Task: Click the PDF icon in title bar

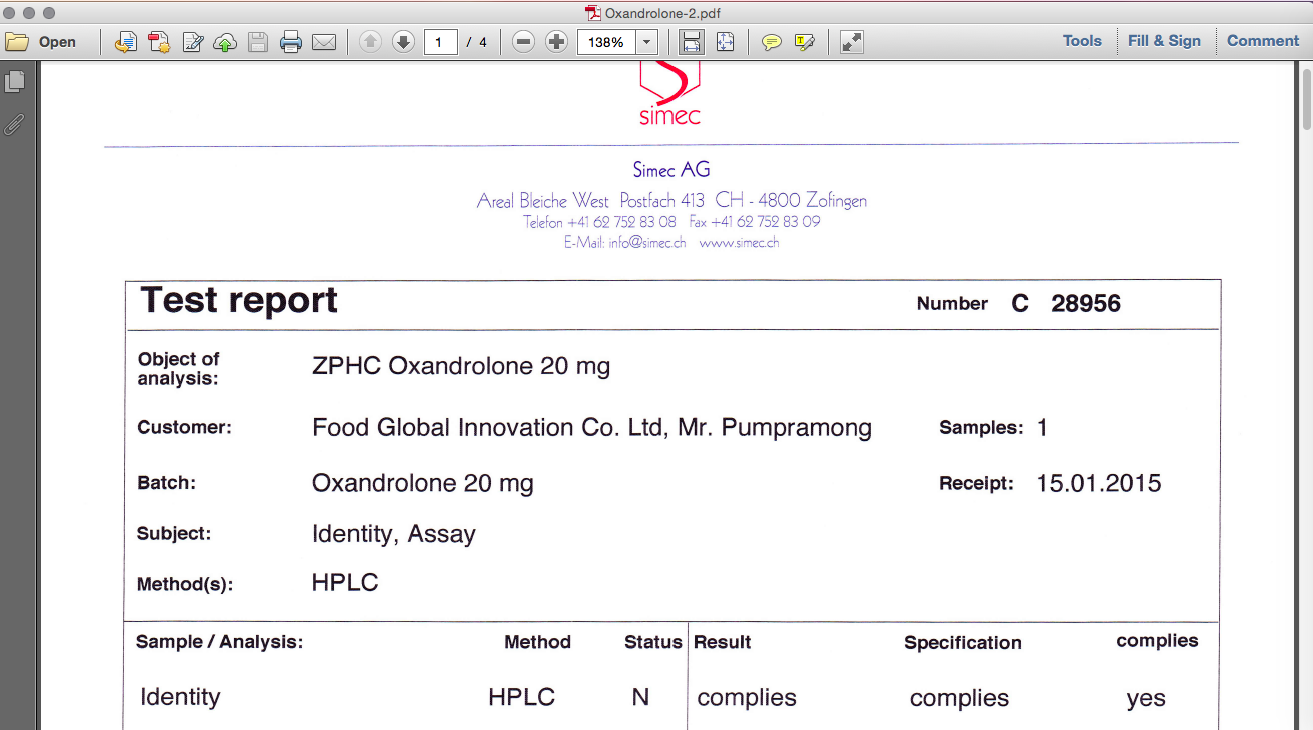Action: point(593,13)
